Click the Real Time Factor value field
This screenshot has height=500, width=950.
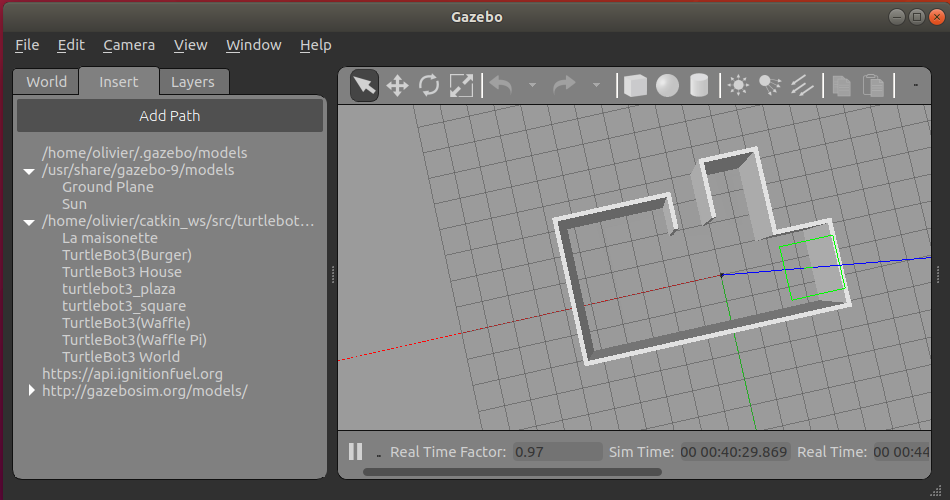tap(557, 452)
